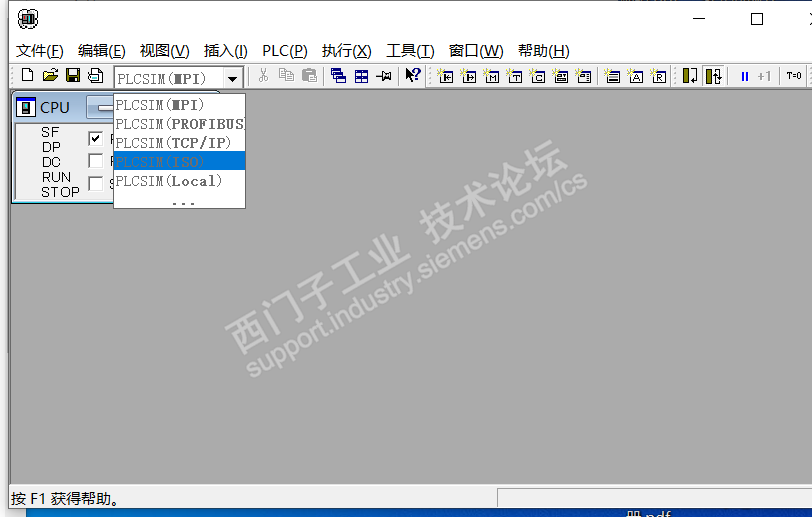Click the CPU sub-window icon
The height and width of the screenshot is (517, 812).
tap(26, 107)
